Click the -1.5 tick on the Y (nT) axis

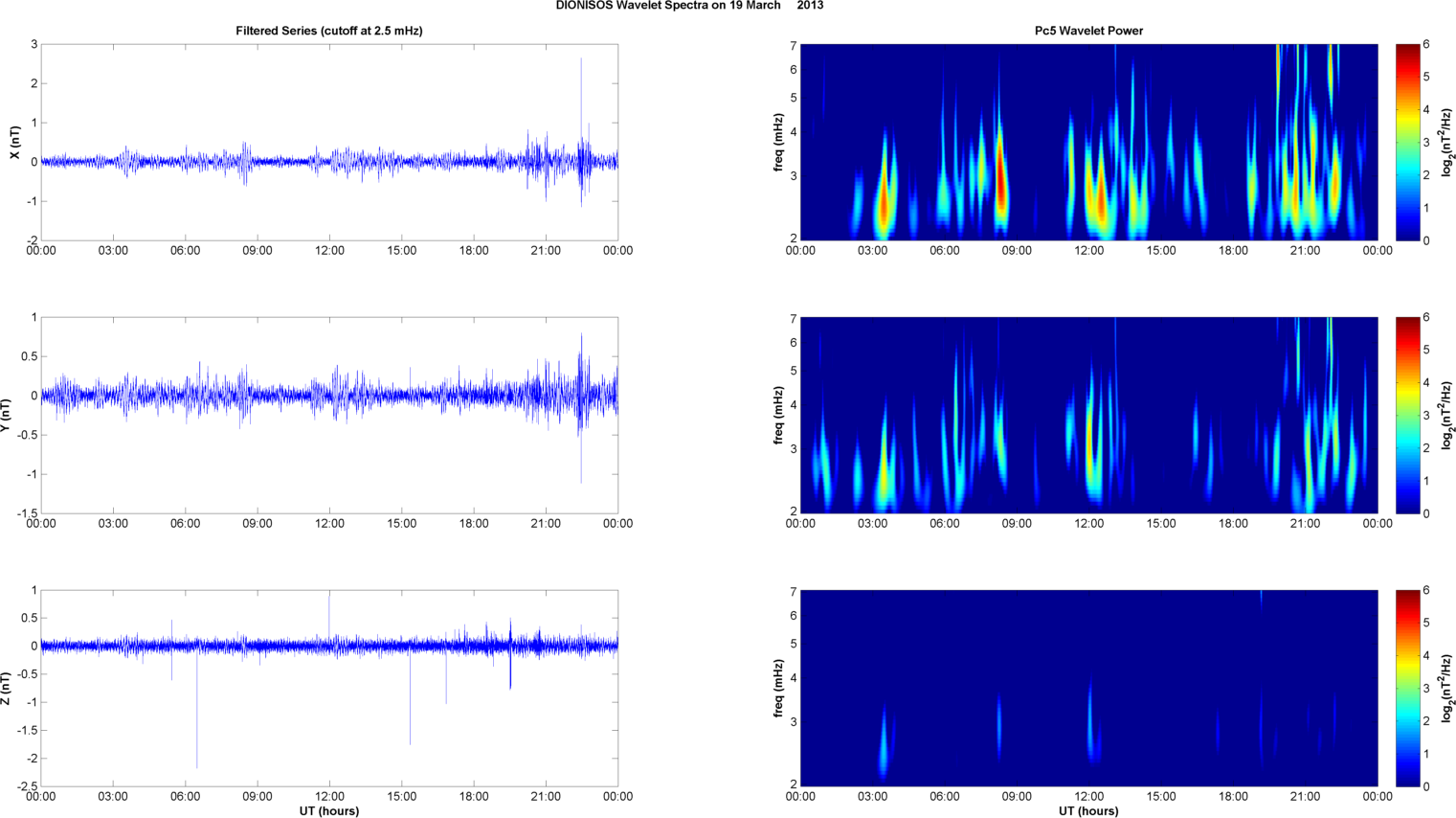click(26, 513)
